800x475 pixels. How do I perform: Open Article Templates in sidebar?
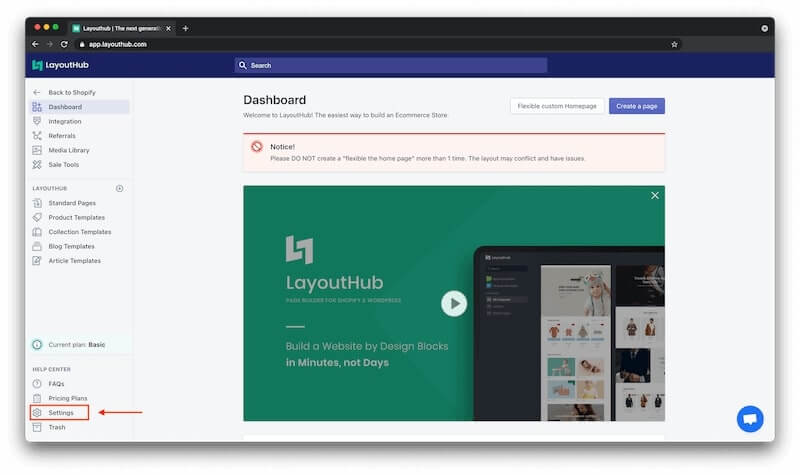pos(74,260)
